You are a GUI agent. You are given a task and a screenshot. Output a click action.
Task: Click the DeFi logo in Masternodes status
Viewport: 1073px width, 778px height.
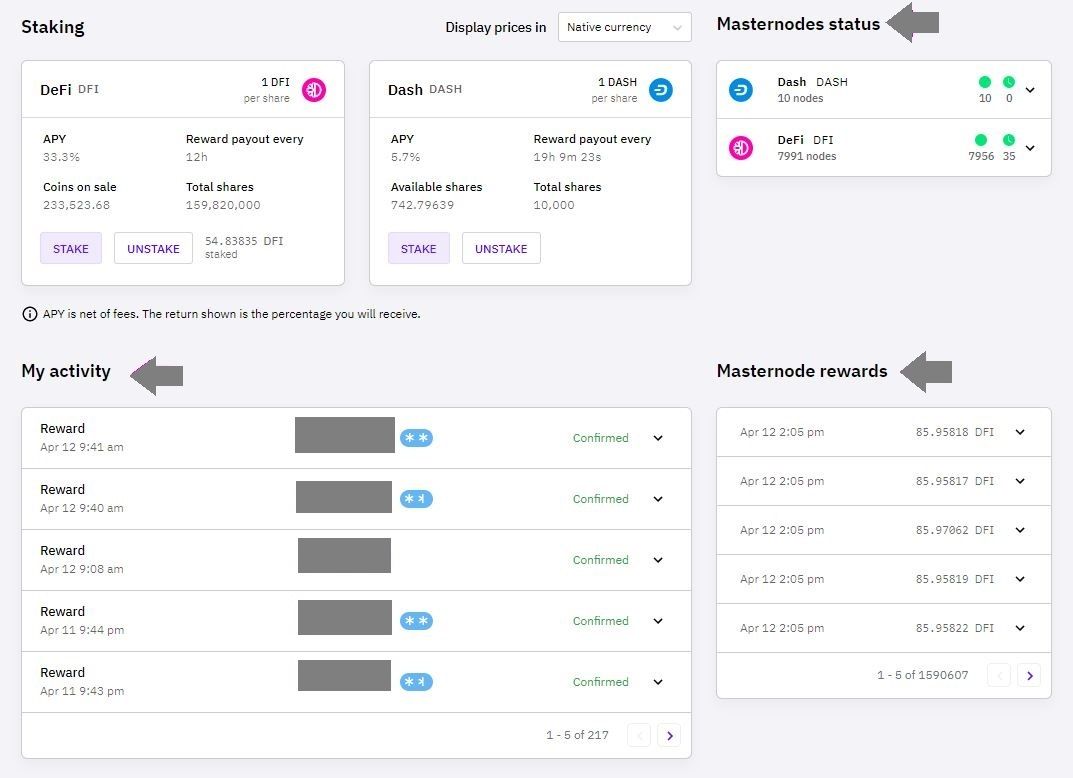click(x=740, y=148)
